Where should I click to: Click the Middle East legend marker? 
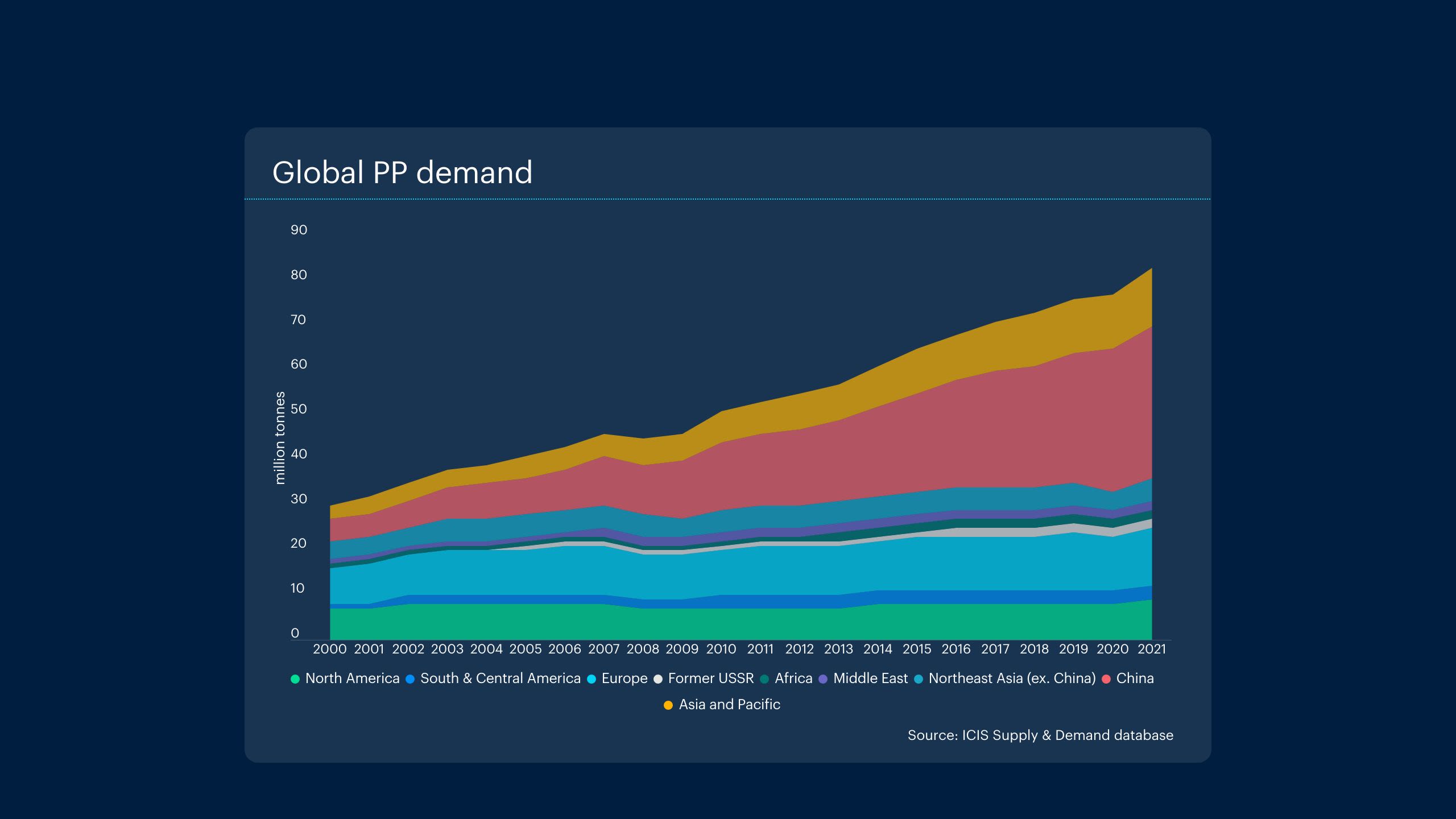click(823, 679)
